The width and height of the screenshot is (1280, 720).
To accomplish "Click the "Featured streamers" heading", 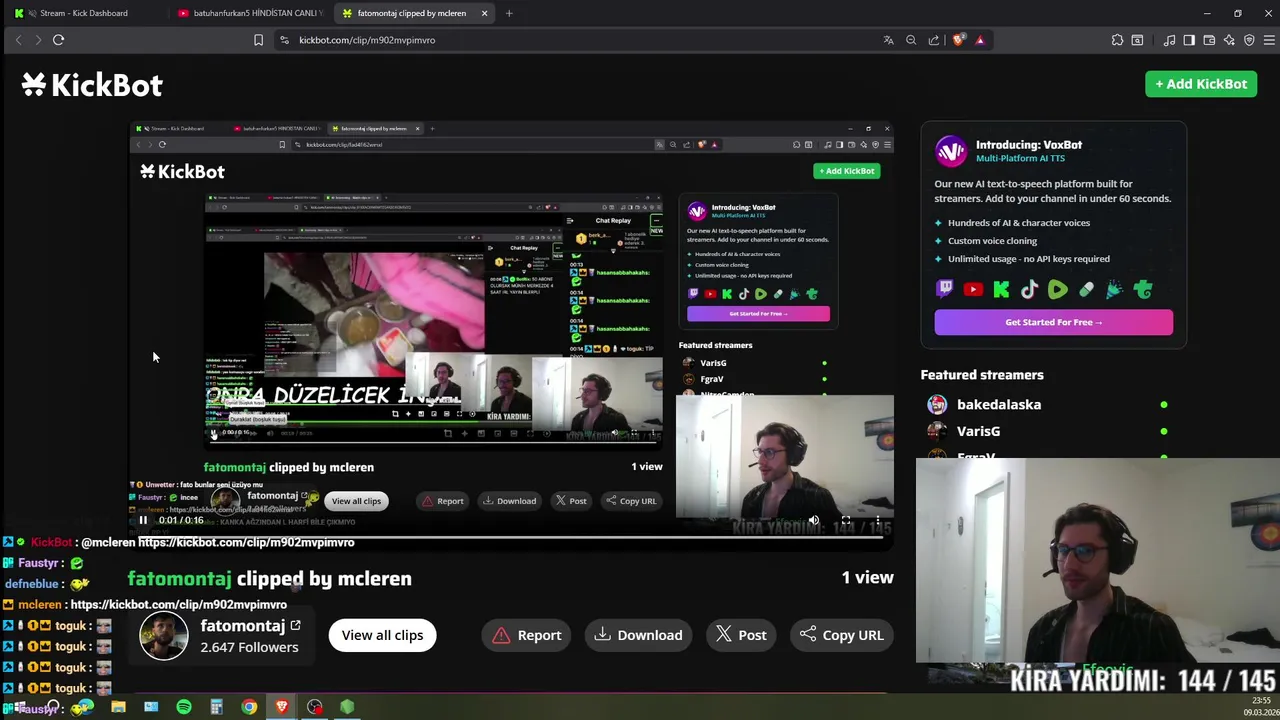I will click(x=982, y=374).
